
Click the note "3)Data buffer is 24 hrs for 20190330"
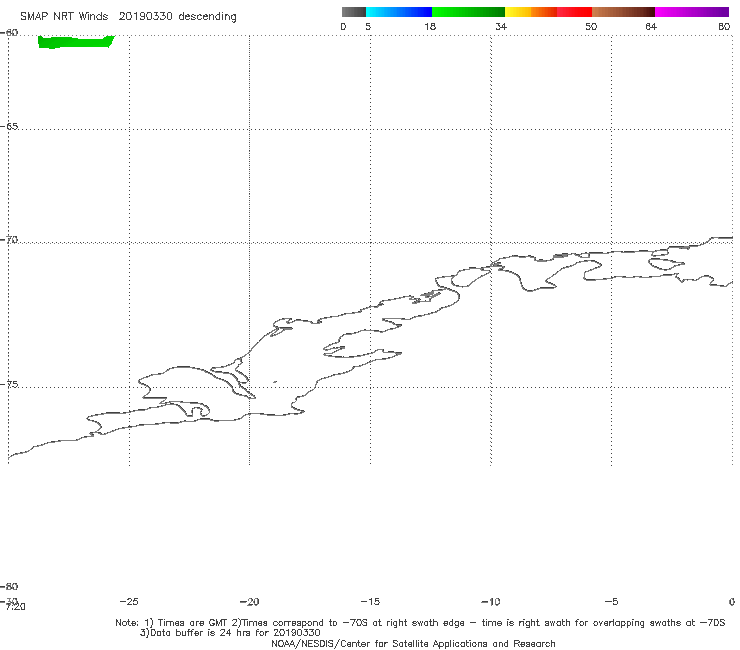pos(230,633)
